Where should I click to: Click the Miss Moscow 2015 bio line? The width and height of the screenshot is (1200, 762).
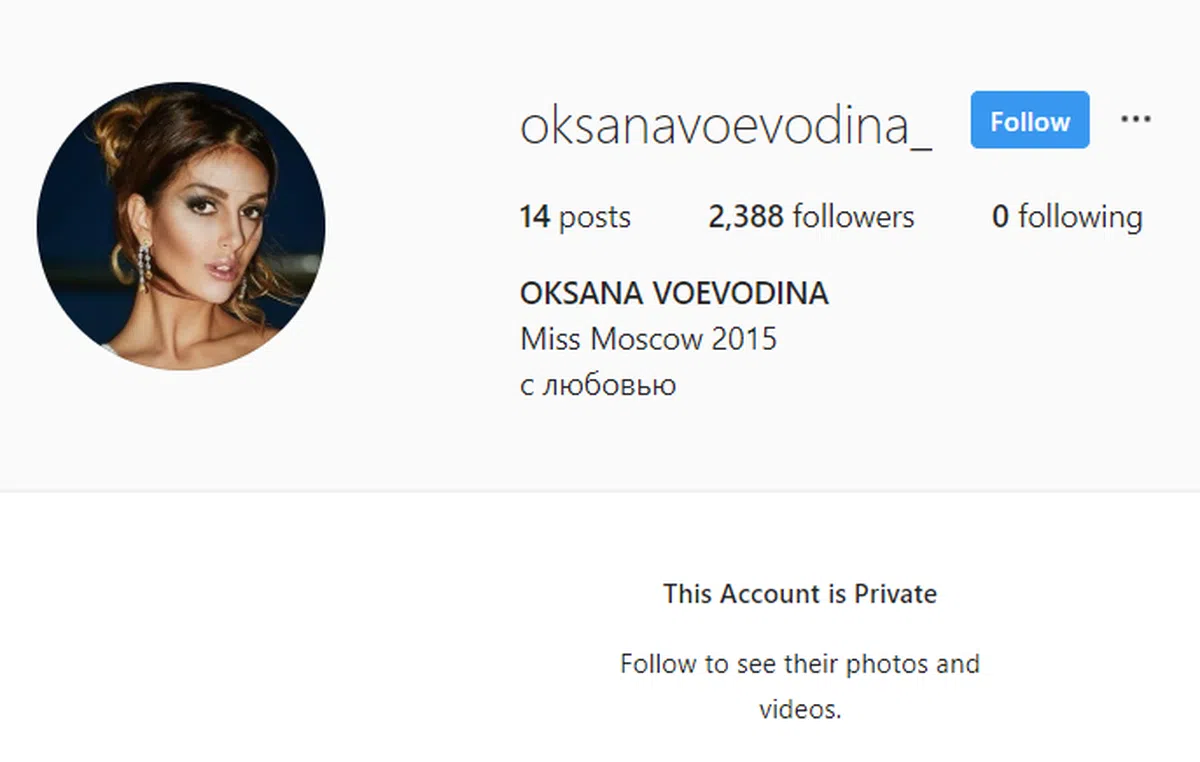pyautogui.click(x=648, y=339)
